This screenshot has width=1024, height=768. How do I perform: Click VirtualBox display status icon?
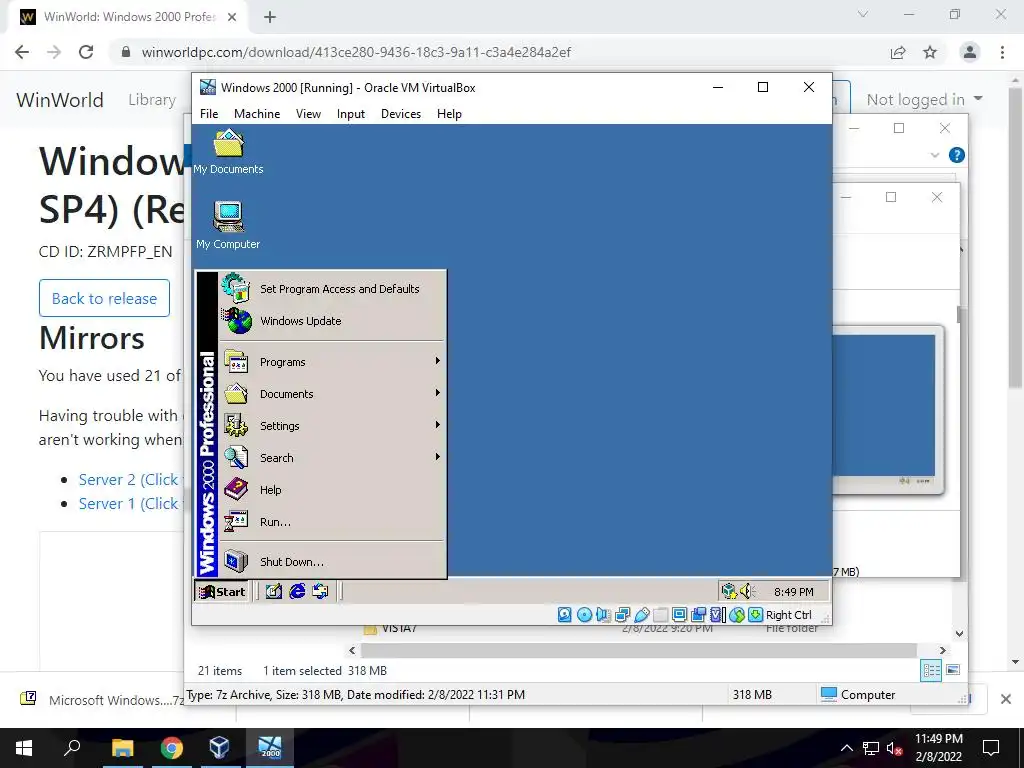pyautogui.click(x=680, y=615)
